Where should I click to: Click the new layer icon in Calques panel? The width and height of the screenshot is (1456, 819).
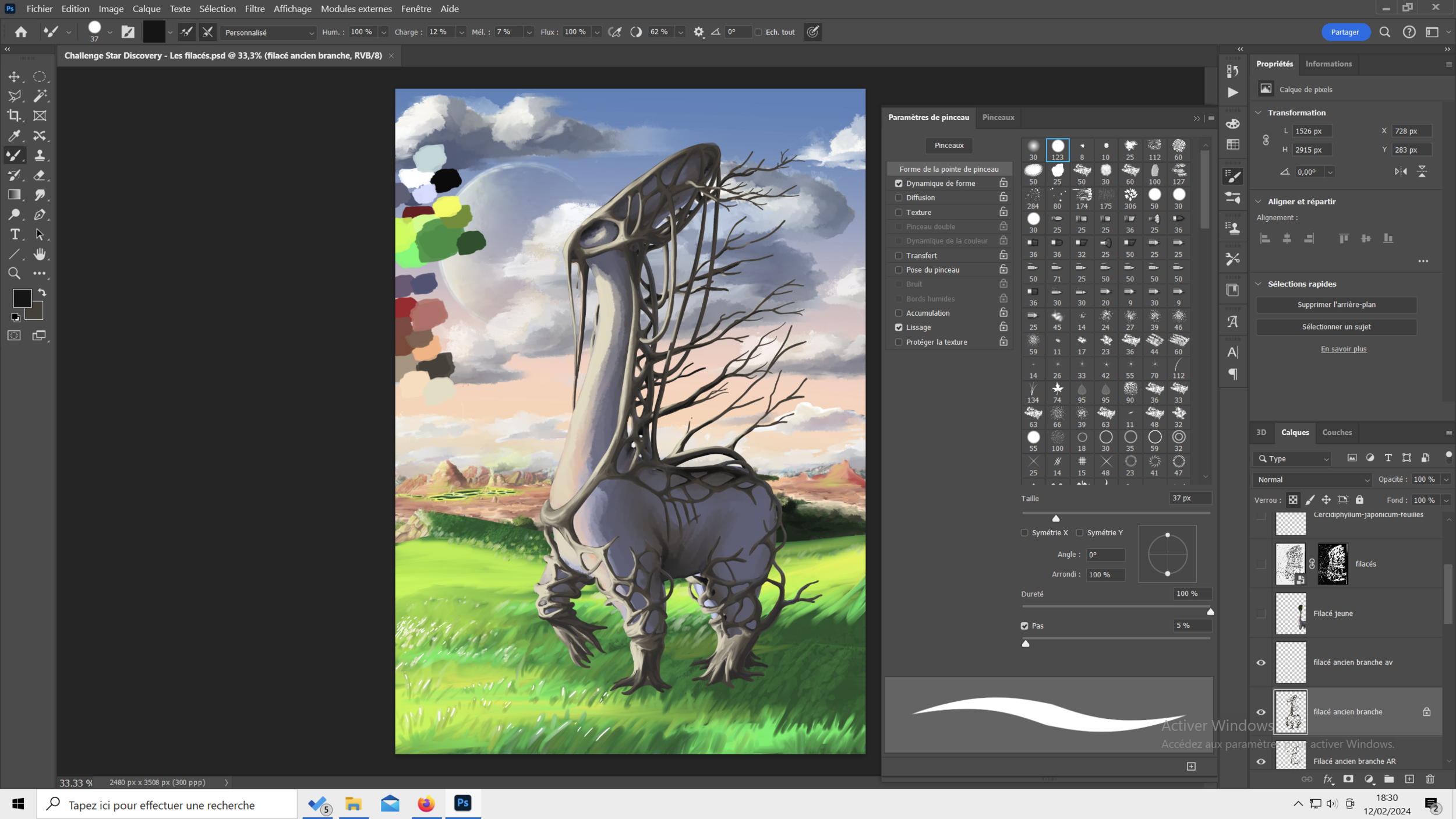(1409, 779)
